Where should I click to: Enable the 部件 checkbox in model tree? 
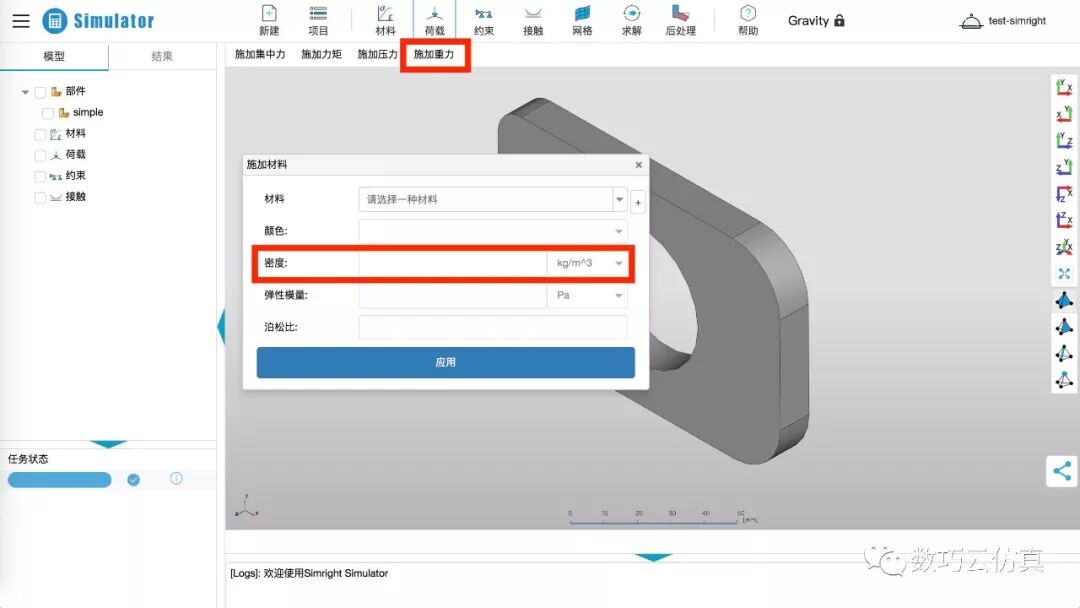[x=38, y=90]
